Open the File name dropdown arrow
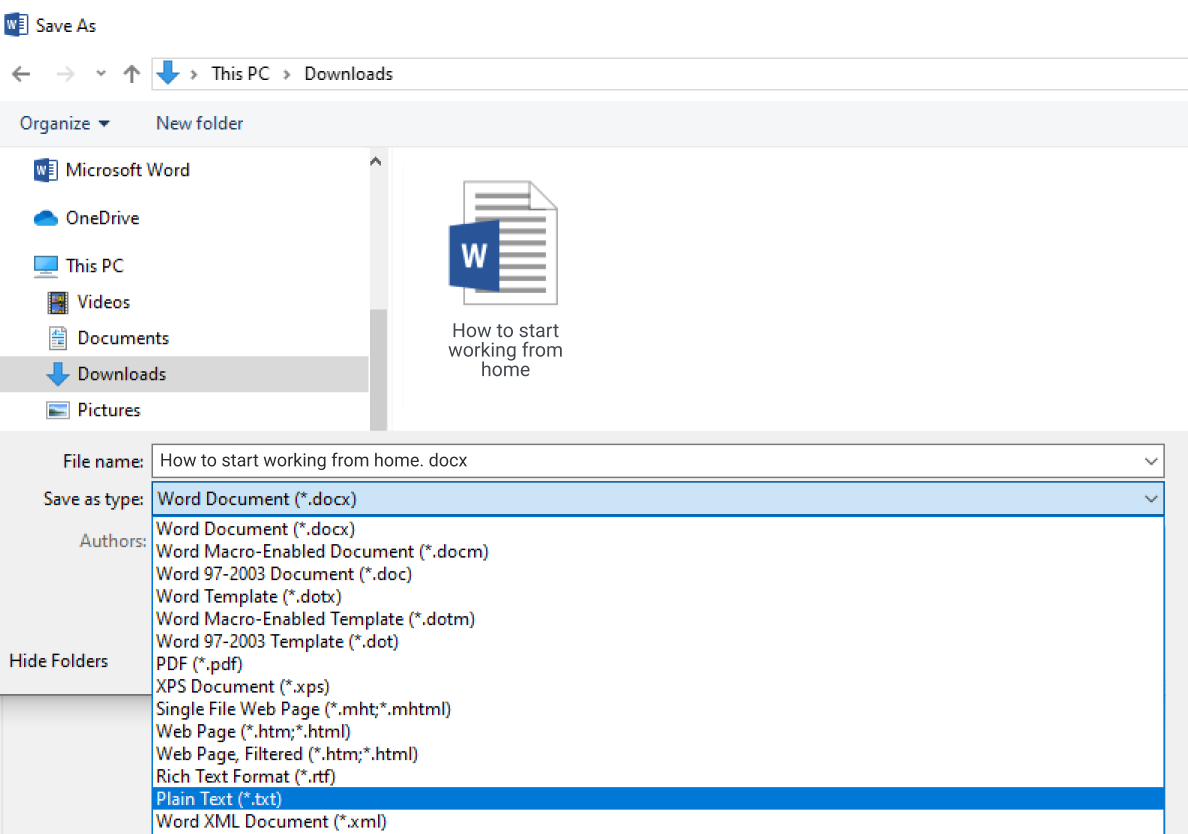1188x834 pixels. (x=1150, y=461)
